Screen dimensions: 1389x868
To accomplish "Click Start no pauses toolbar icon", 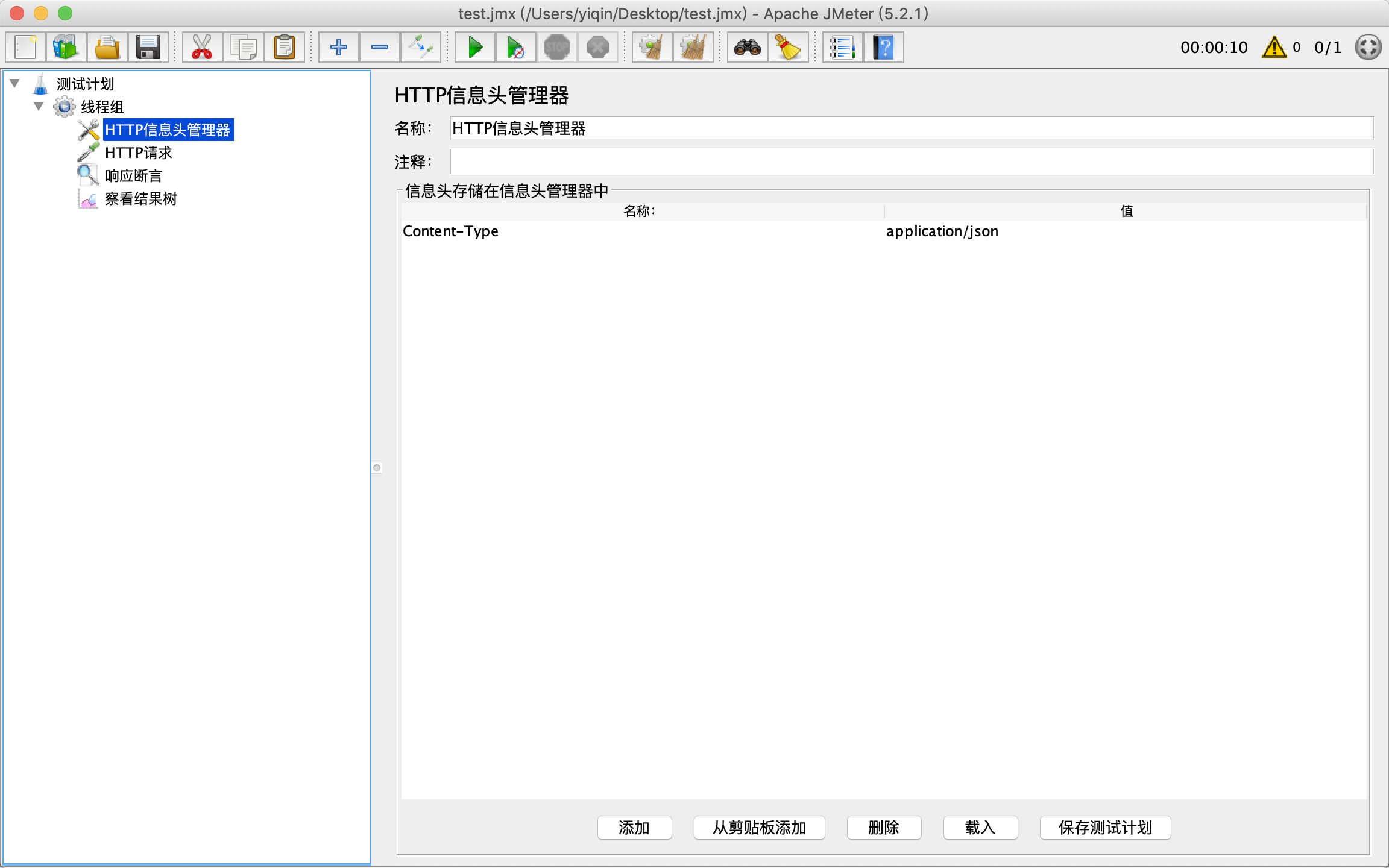I will (x=515, y=47).
